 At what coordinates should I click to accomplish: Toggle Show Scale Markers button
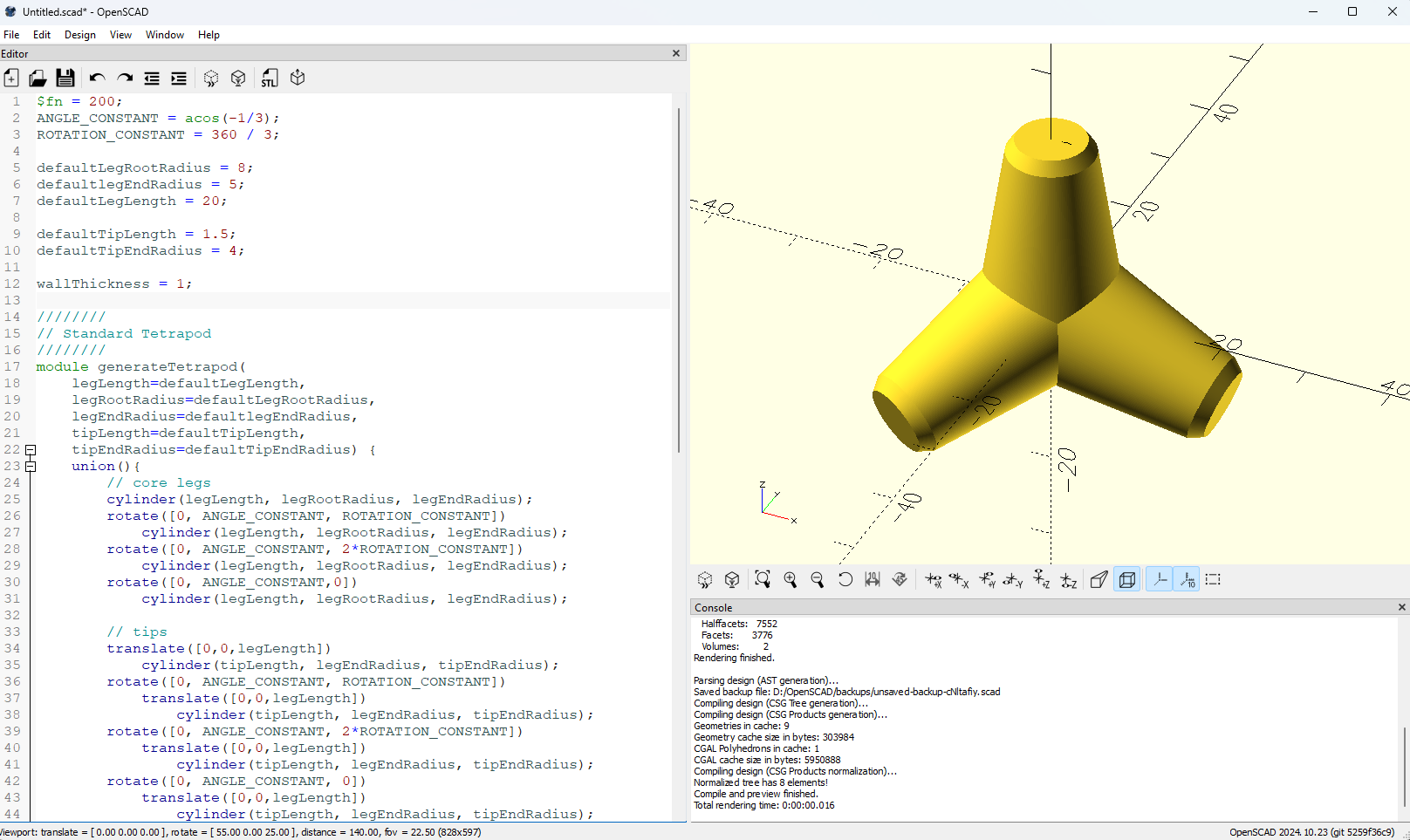pyautogui.click(x=1187, y=580)
